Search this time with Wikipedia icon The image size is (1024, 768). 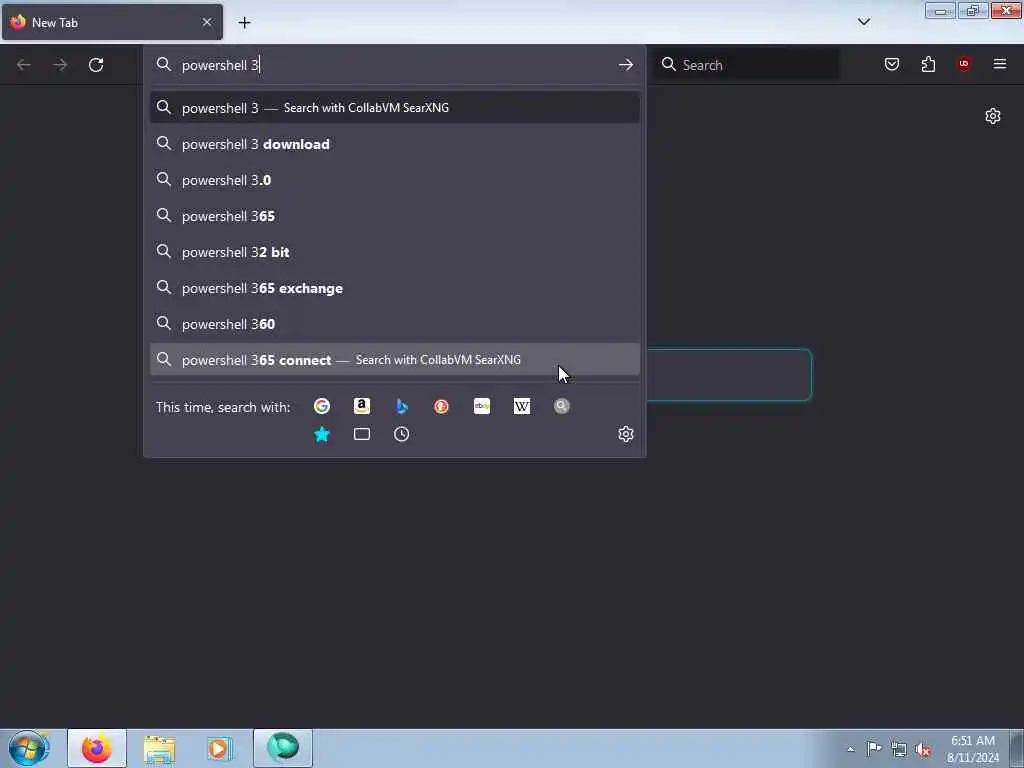coord(522,406)
